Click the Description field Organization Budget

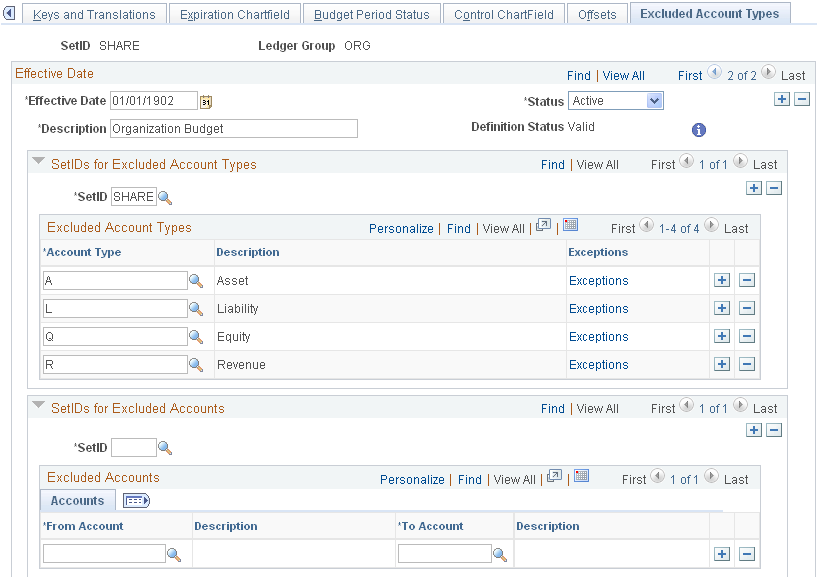click(x=234, y=129)
